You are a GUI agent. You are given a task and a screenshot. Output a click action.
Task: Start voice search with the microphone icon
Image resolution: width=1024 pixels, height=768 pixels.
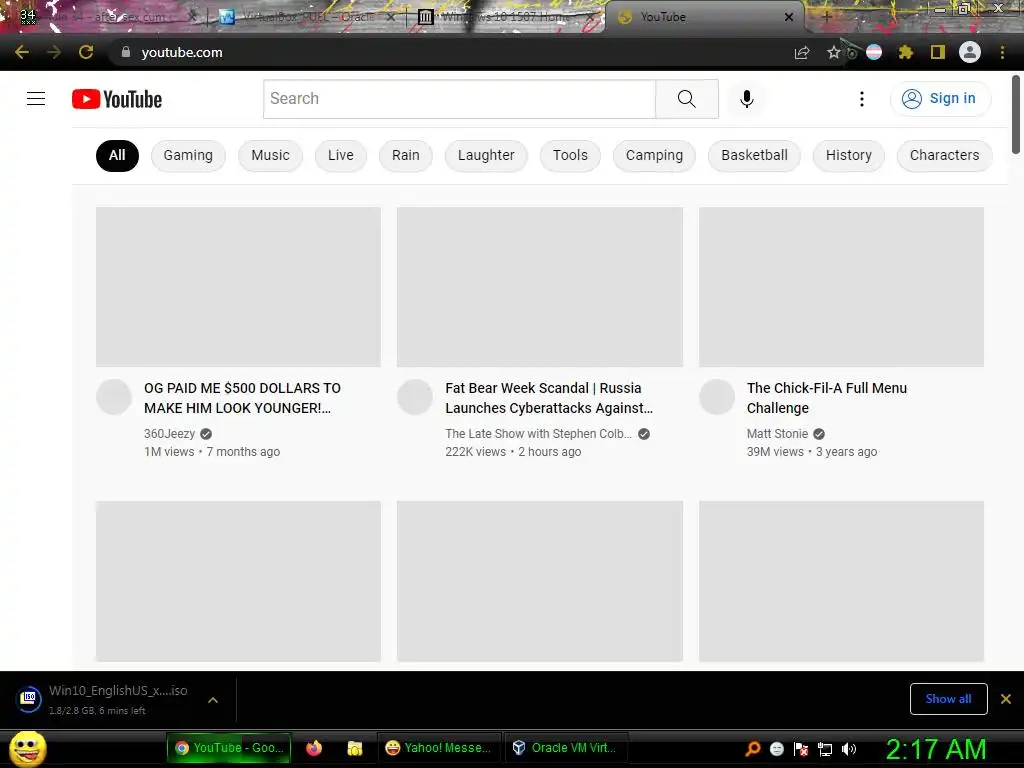tap(746, 99)
